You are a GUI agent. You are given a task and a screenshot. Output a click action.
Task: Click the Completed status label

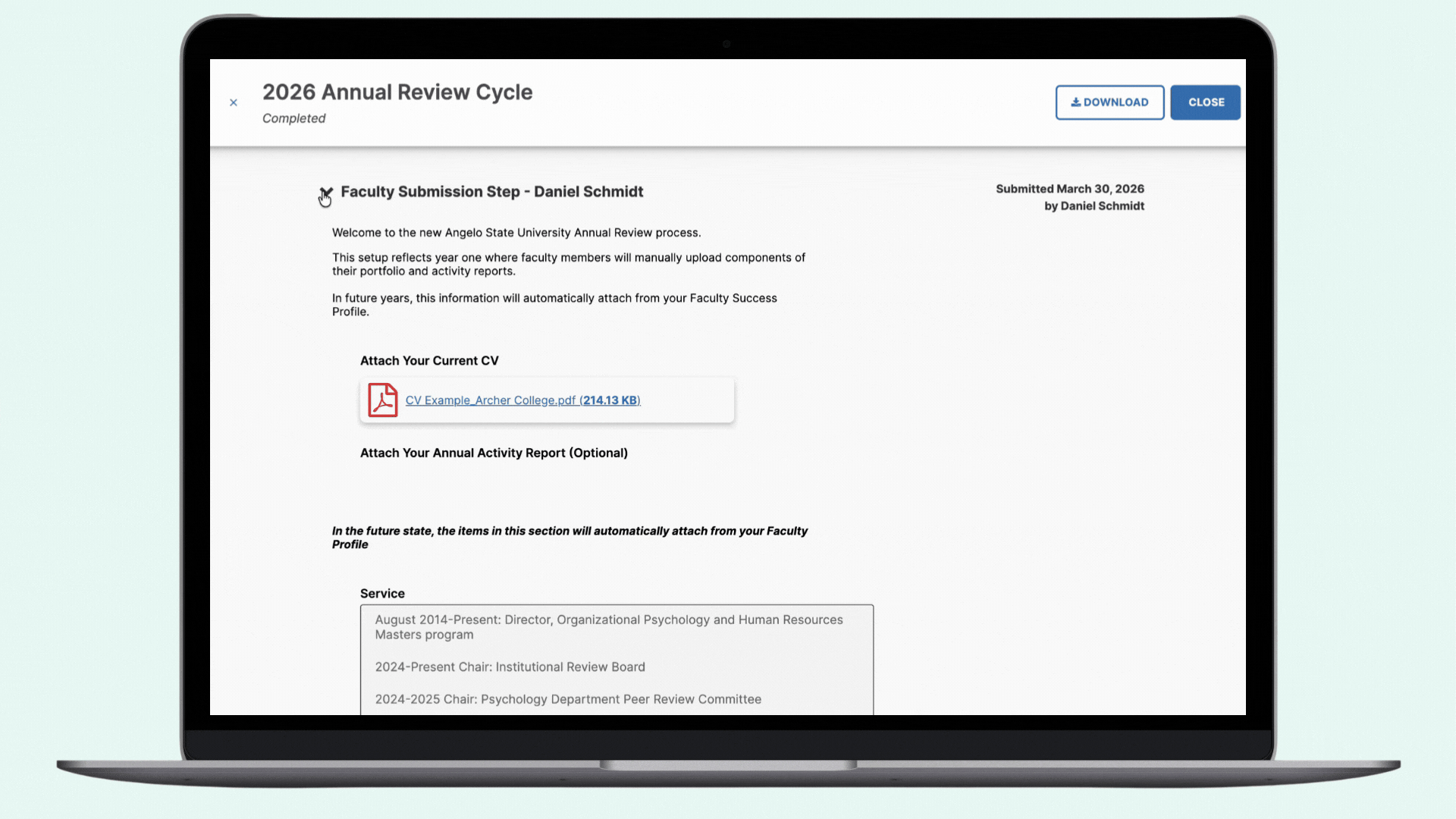[x=293, y=118]
